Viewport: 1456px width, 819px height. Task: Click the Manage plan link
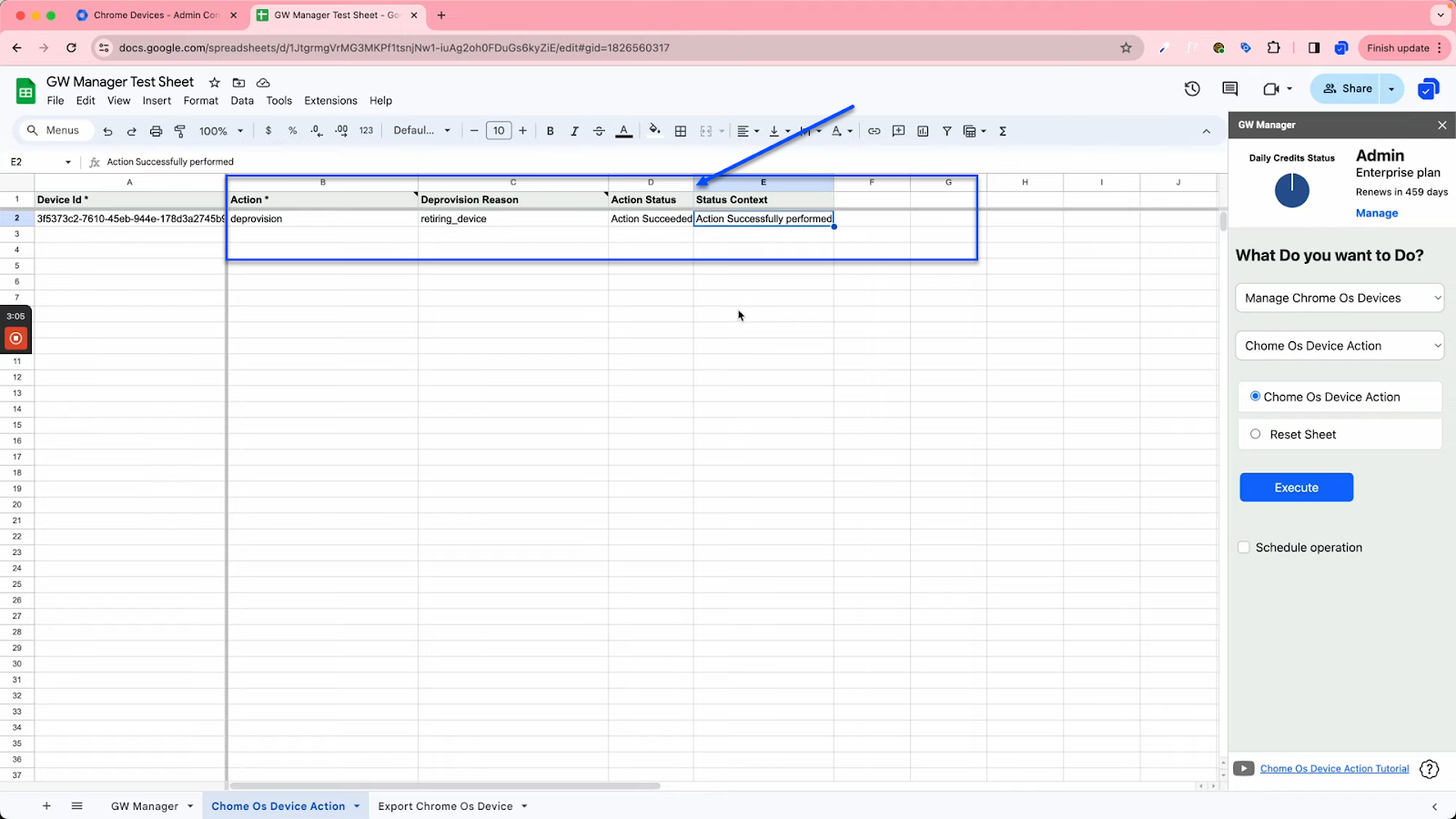tap(1376, 213)
